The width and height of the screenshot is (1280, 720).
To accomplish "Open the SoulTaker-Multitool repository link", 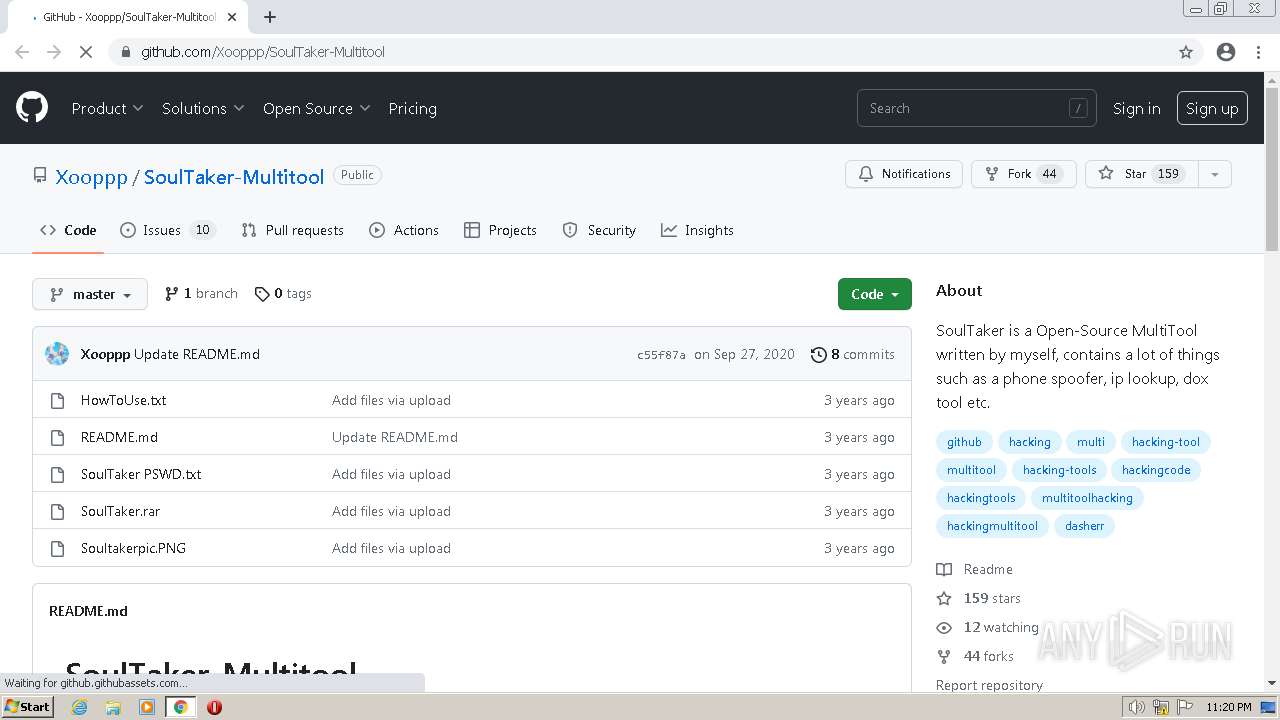I will [x=234, y=177].
